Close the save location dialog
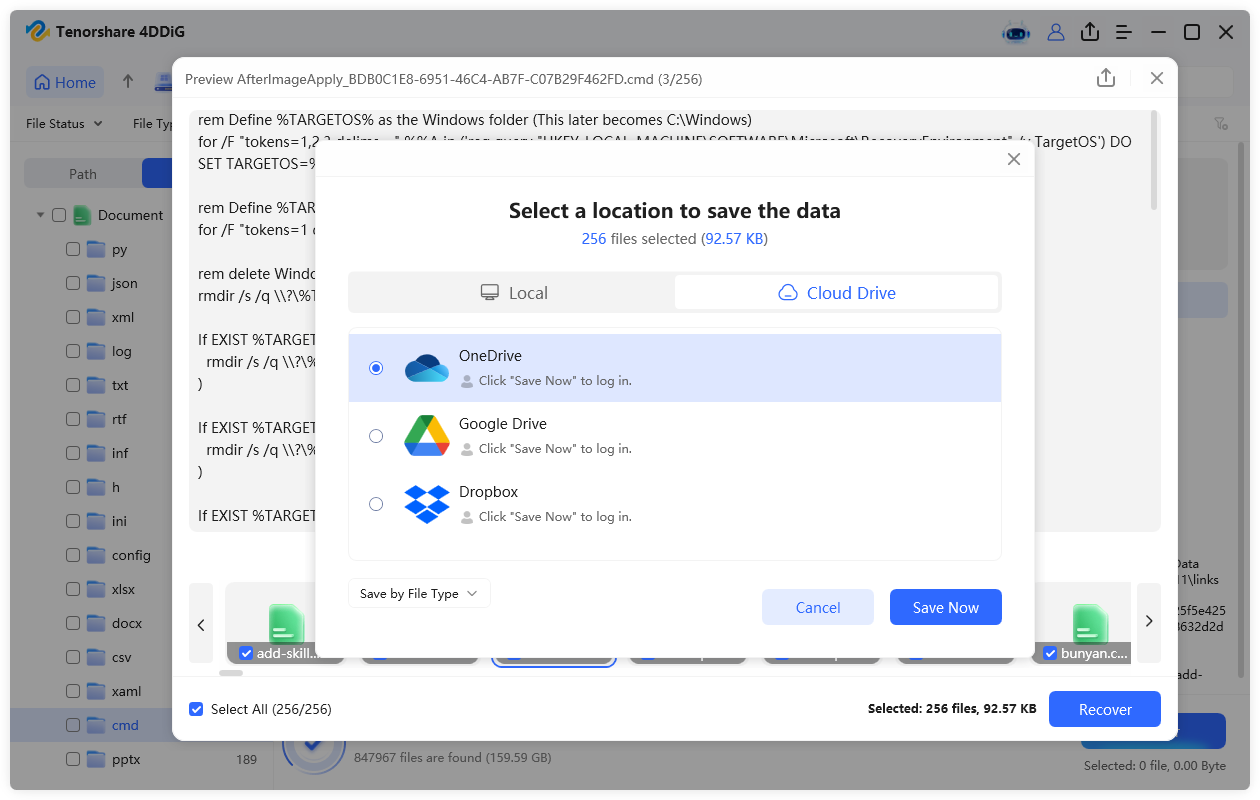 (1014, 159)
